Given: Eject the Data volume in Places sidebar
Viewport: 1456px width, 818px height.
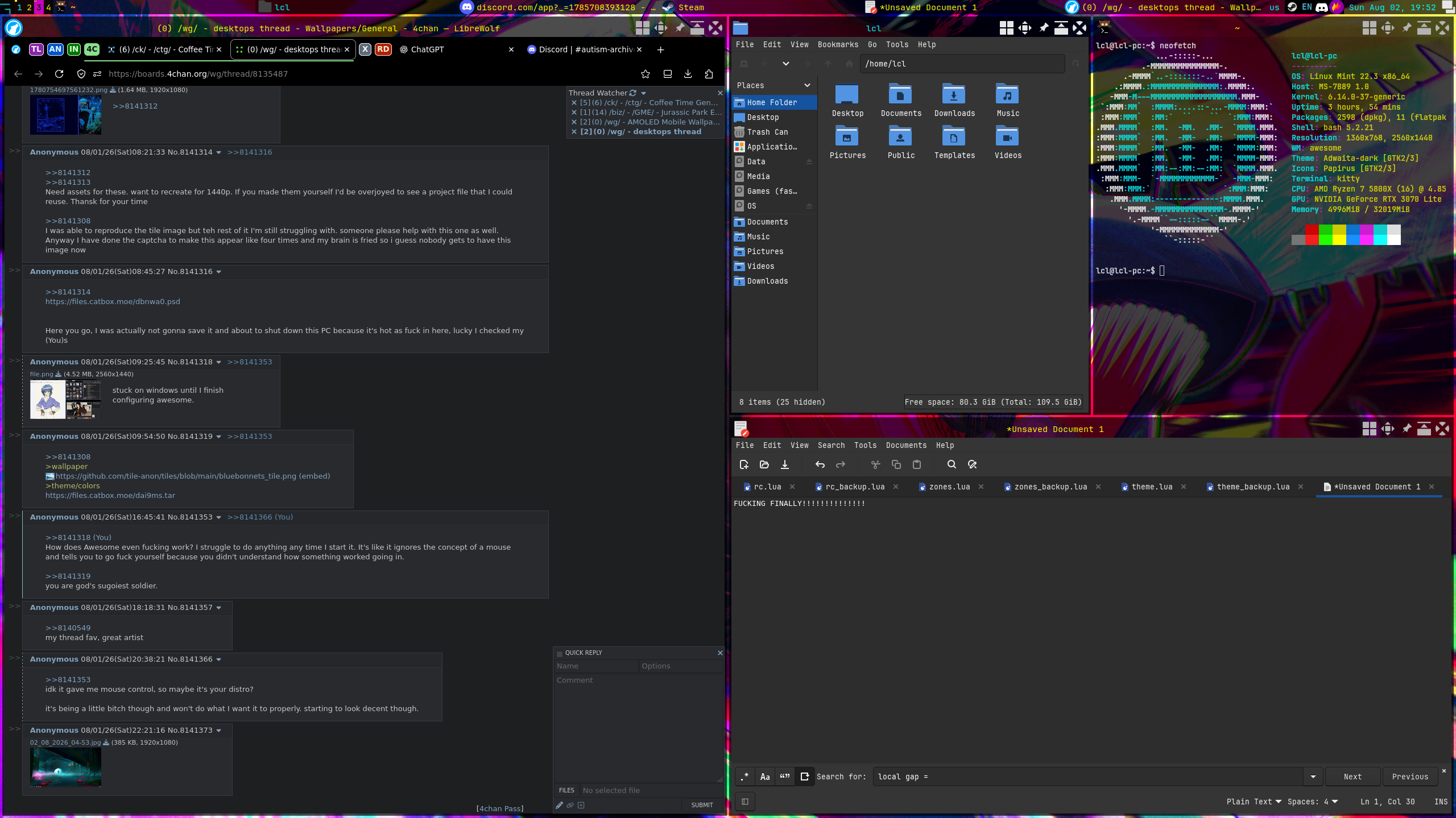Looking at the screenshot, I should [809, 162].
